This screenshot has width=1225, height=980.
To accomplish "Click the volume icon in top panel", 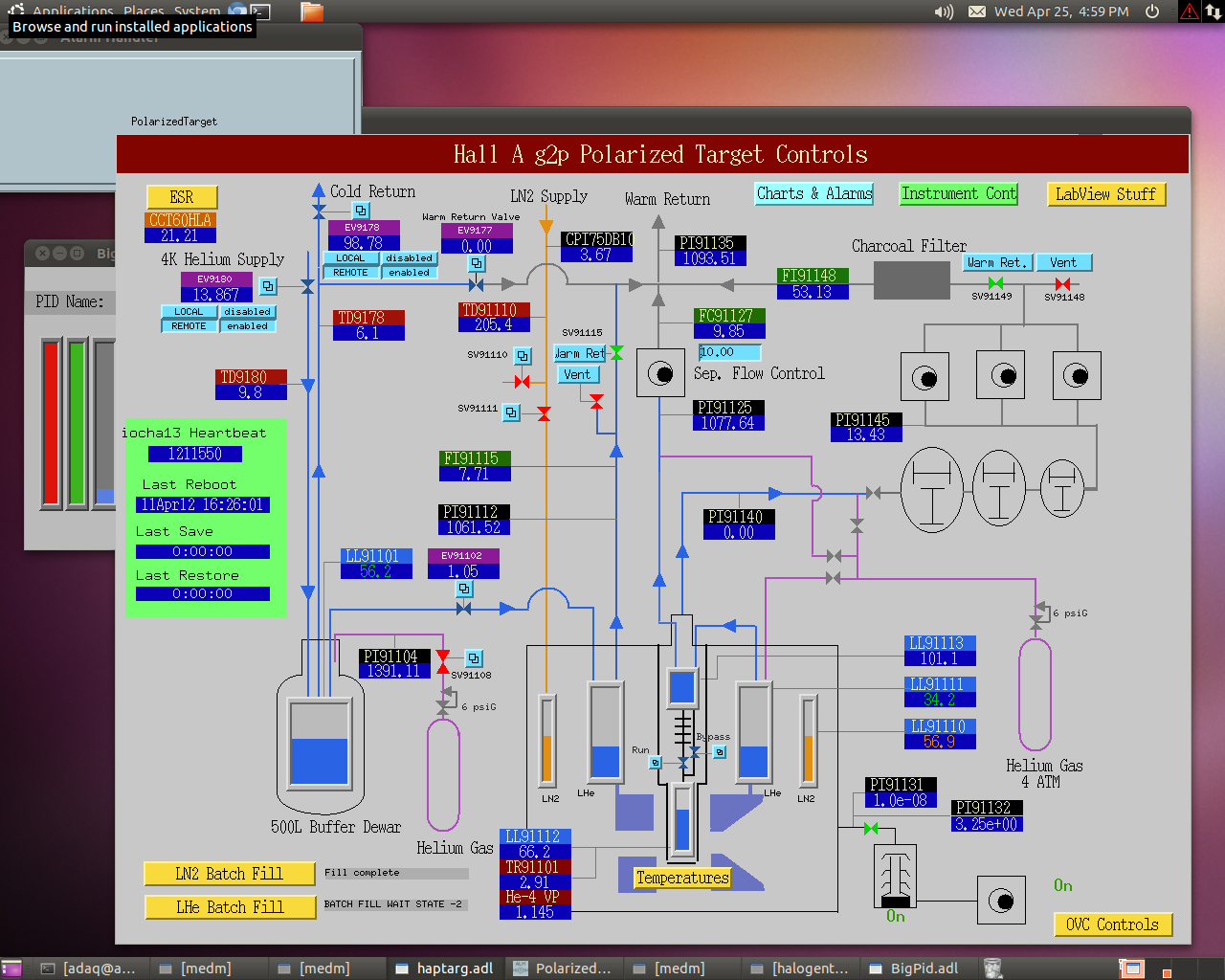I will coord(944,11).
